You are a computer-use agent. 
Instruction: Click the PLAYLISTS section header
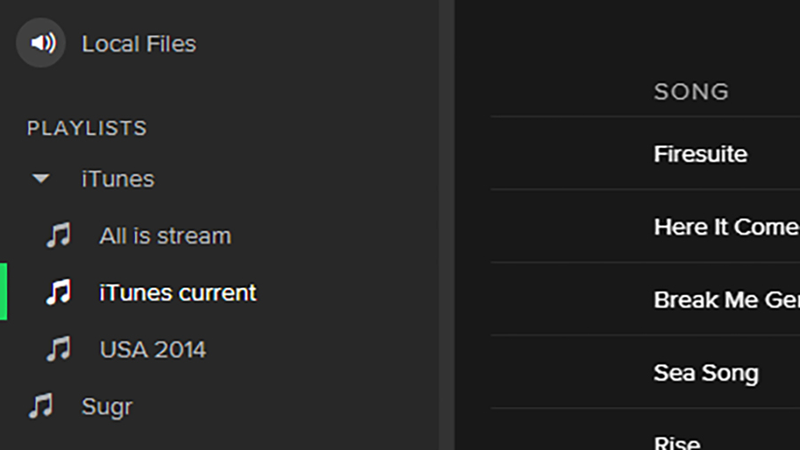(87, 128)
